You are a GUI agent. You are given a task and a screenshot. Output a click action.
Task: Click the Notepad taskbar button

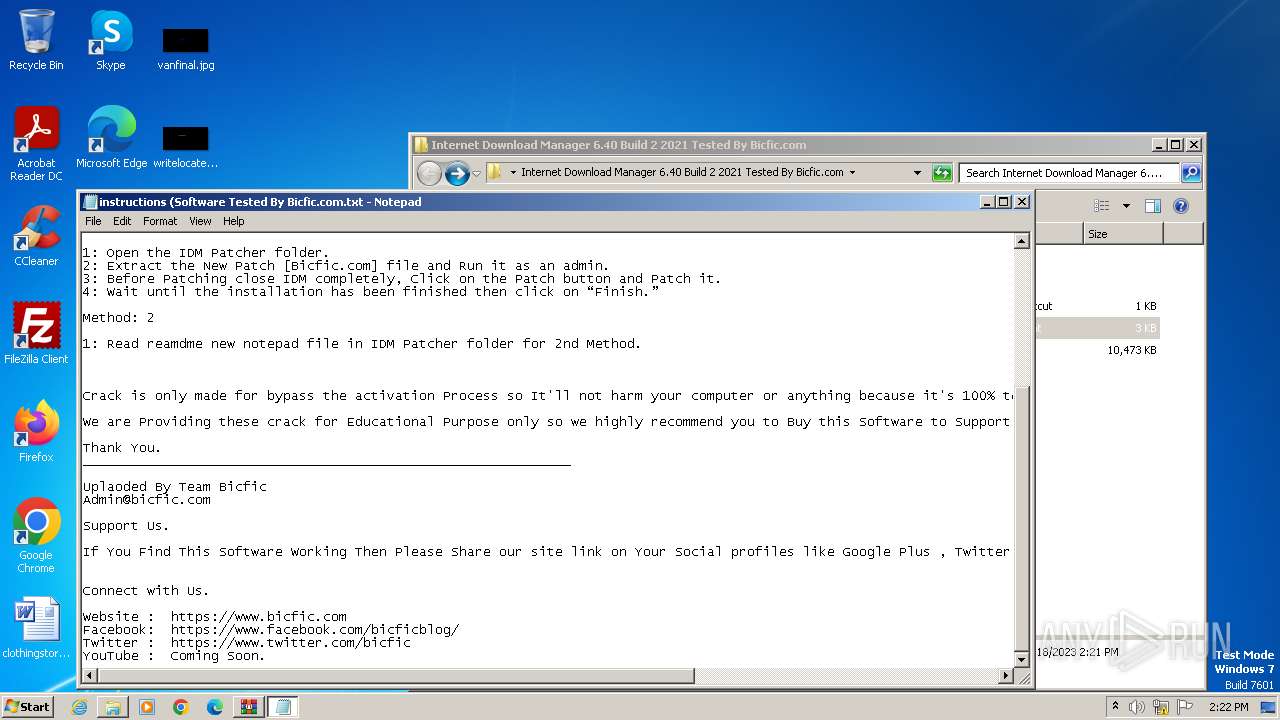[283, 707]
